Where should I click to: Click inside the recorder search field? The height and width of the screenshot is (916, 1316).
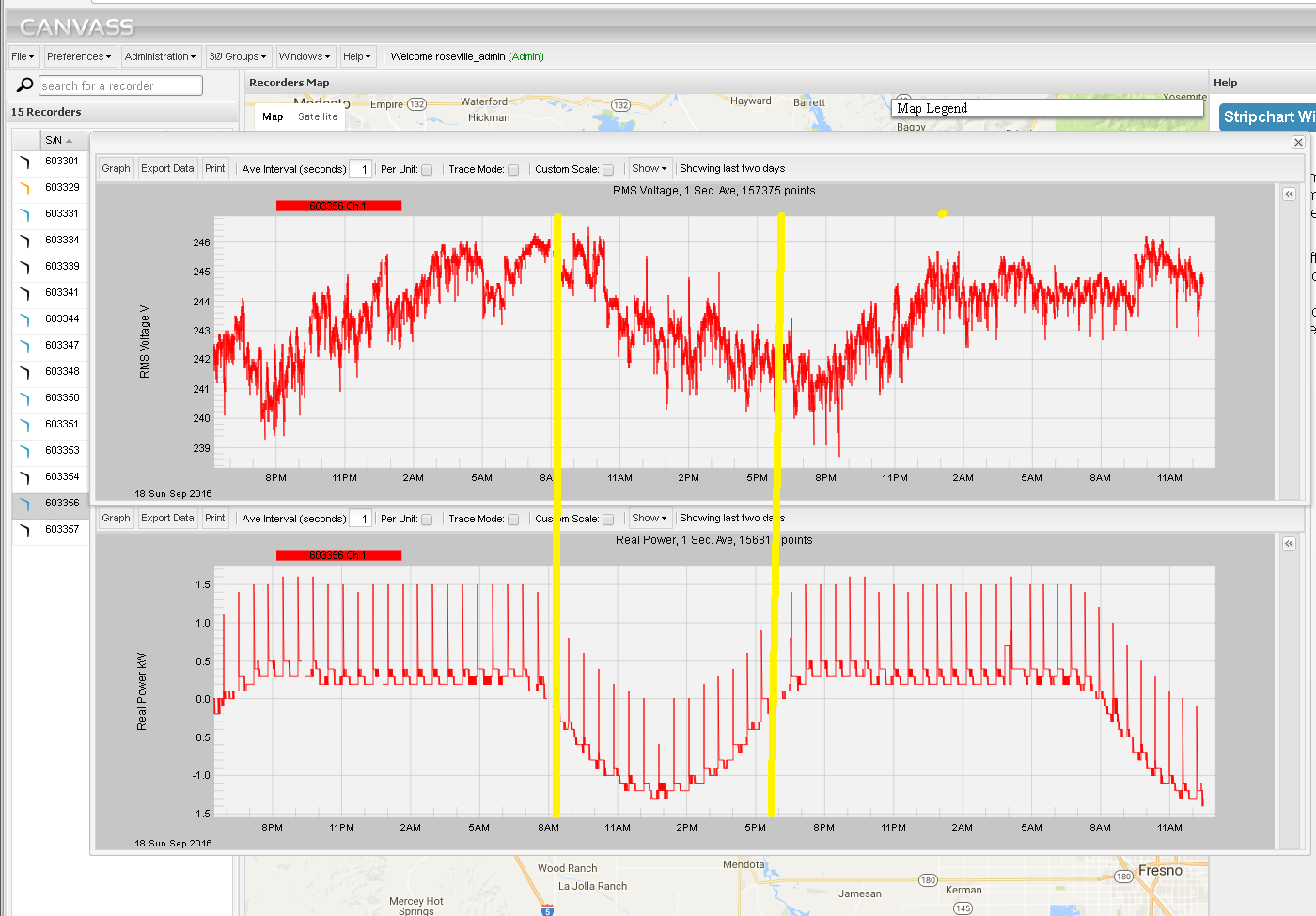click(119, 85)
